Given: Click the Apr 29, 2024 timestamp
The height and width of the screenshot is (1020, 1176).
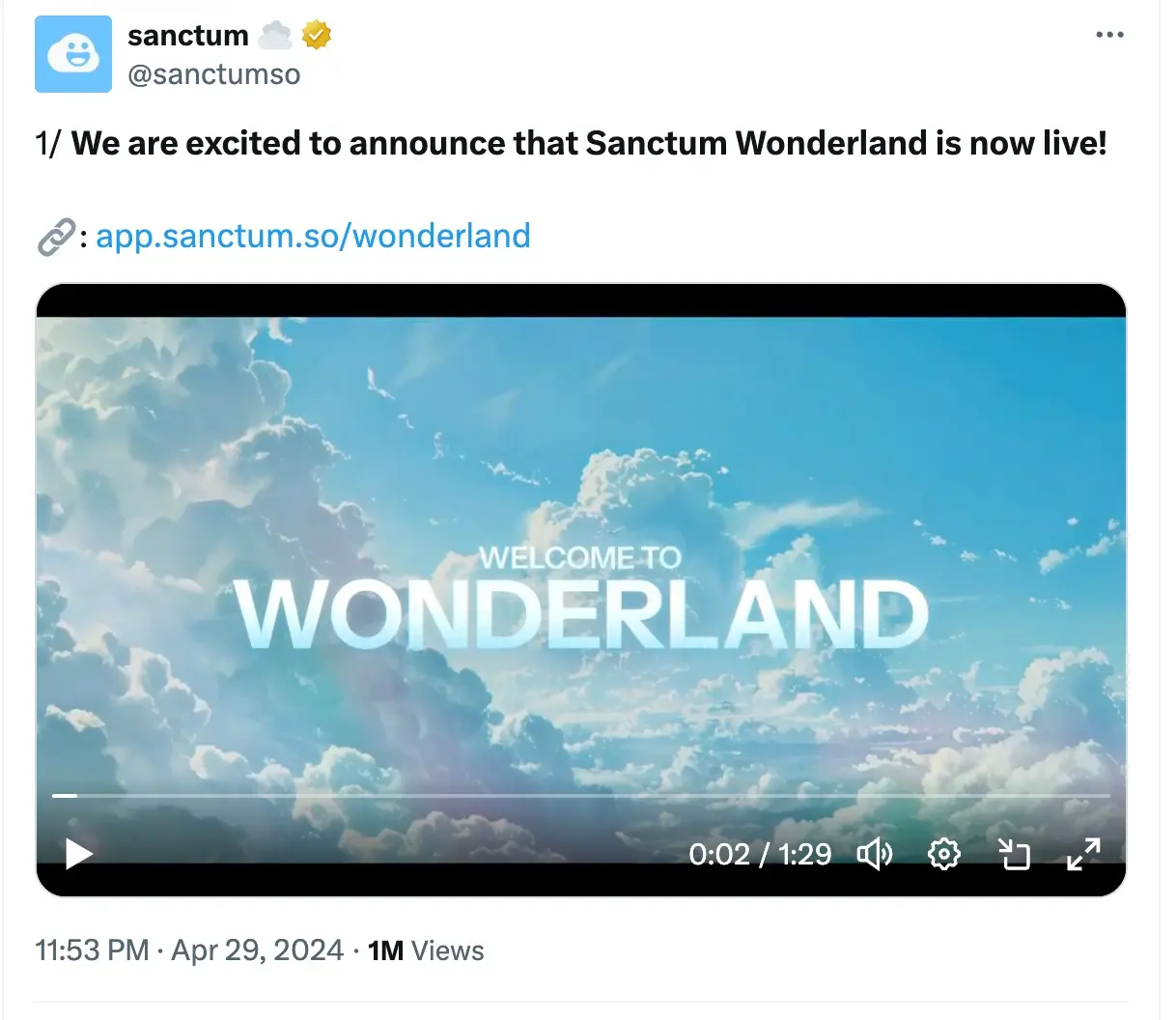Looking at the screenshot, I should 255,950.
